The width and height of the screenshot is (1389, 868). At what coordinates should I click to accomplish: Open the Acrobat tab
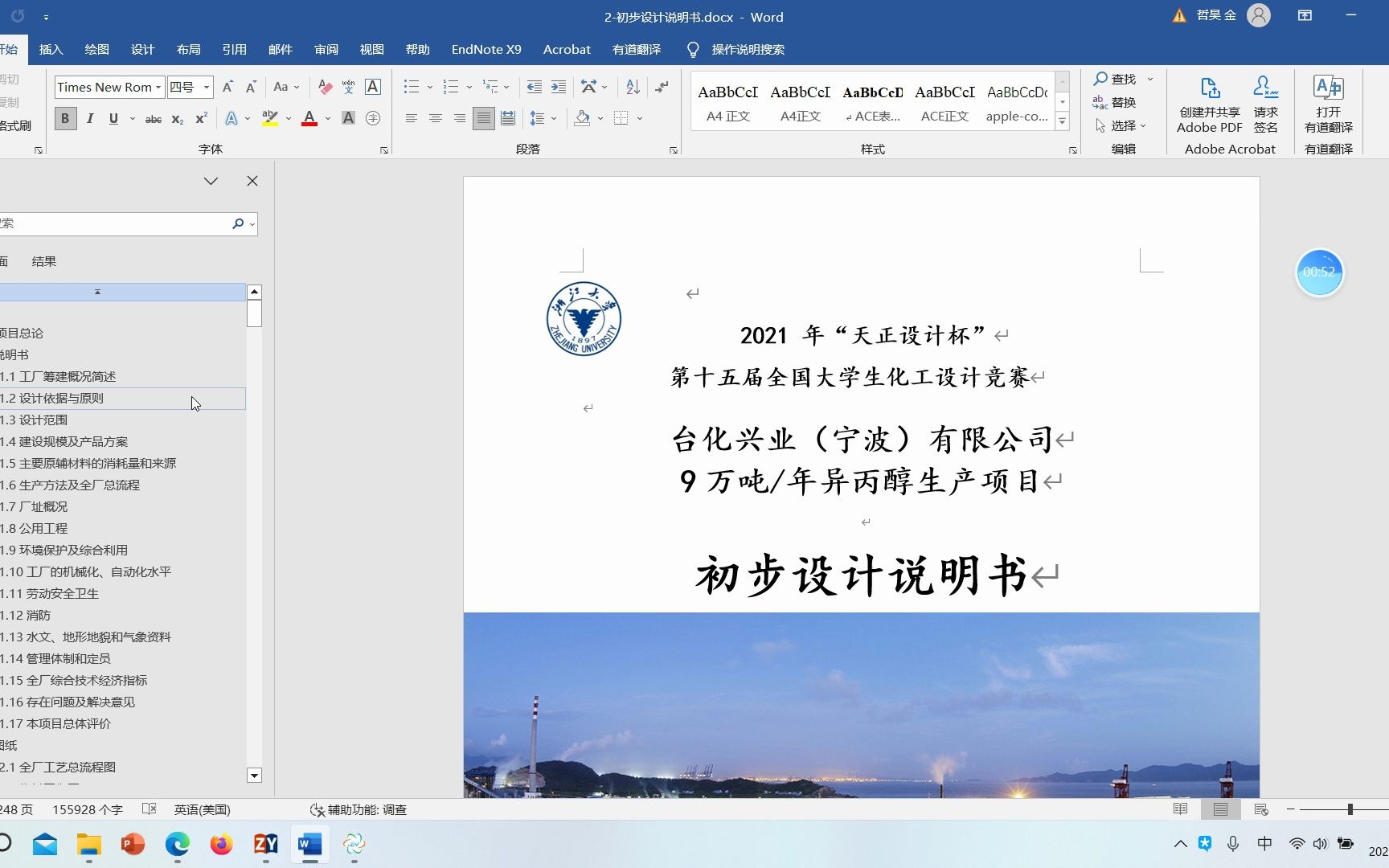point(567,49)
